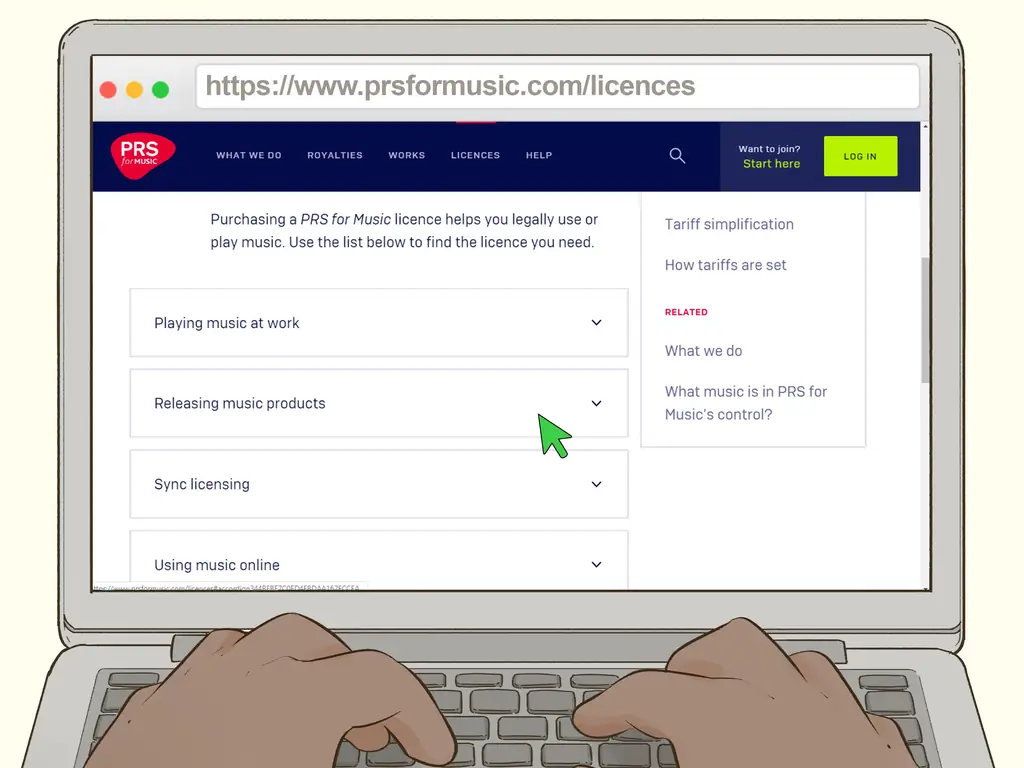Expand Using music online chevron
This screenshot has height=768, width=1024.
pyautogui.click(x=596, y=564)
